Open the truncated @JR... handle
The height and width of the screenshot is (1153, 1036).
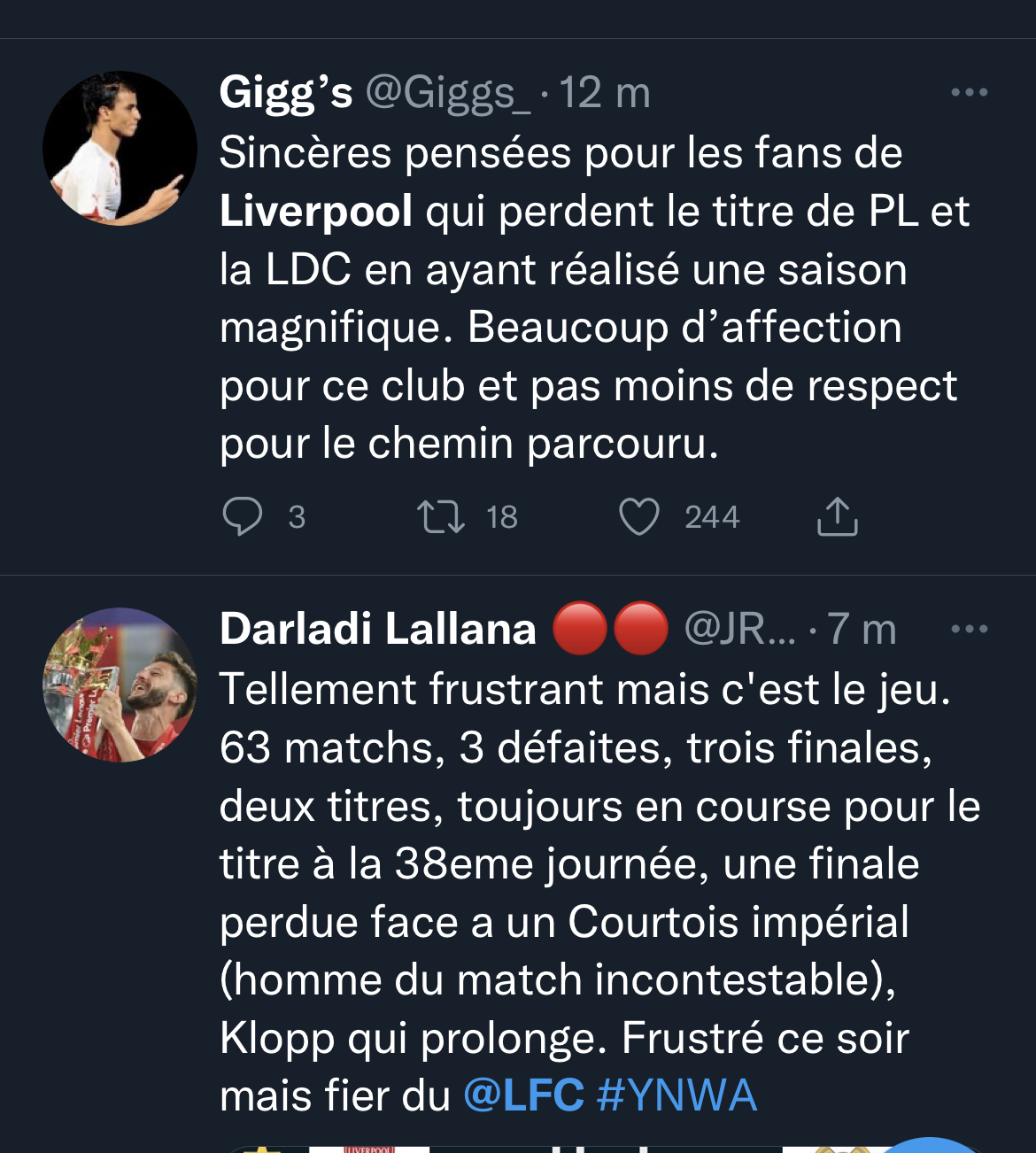tap(740, 630)
